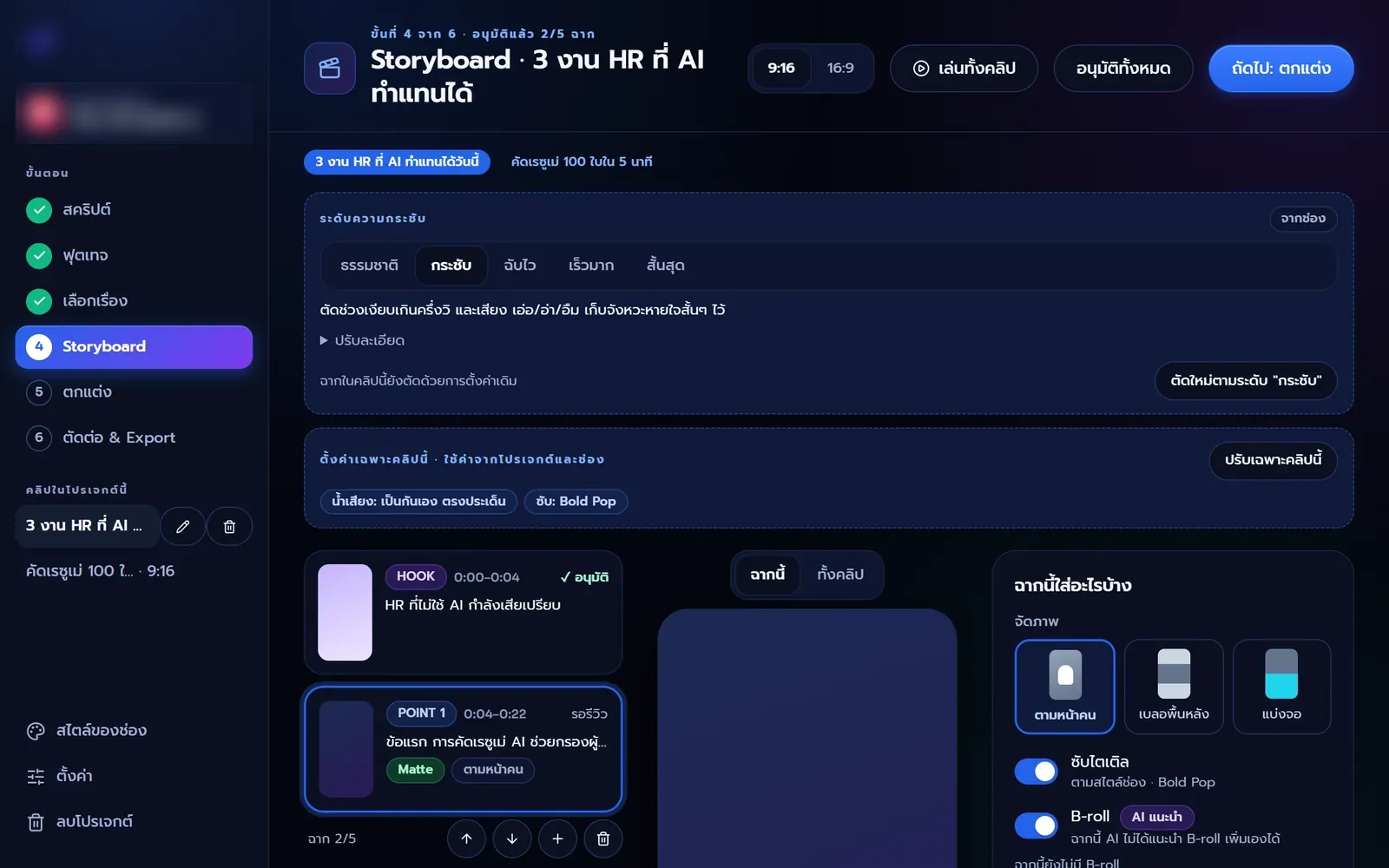Select the ตามหน้าคน layout option
This screenshot has width=1389, height=868.
(x=1065, y=687)
